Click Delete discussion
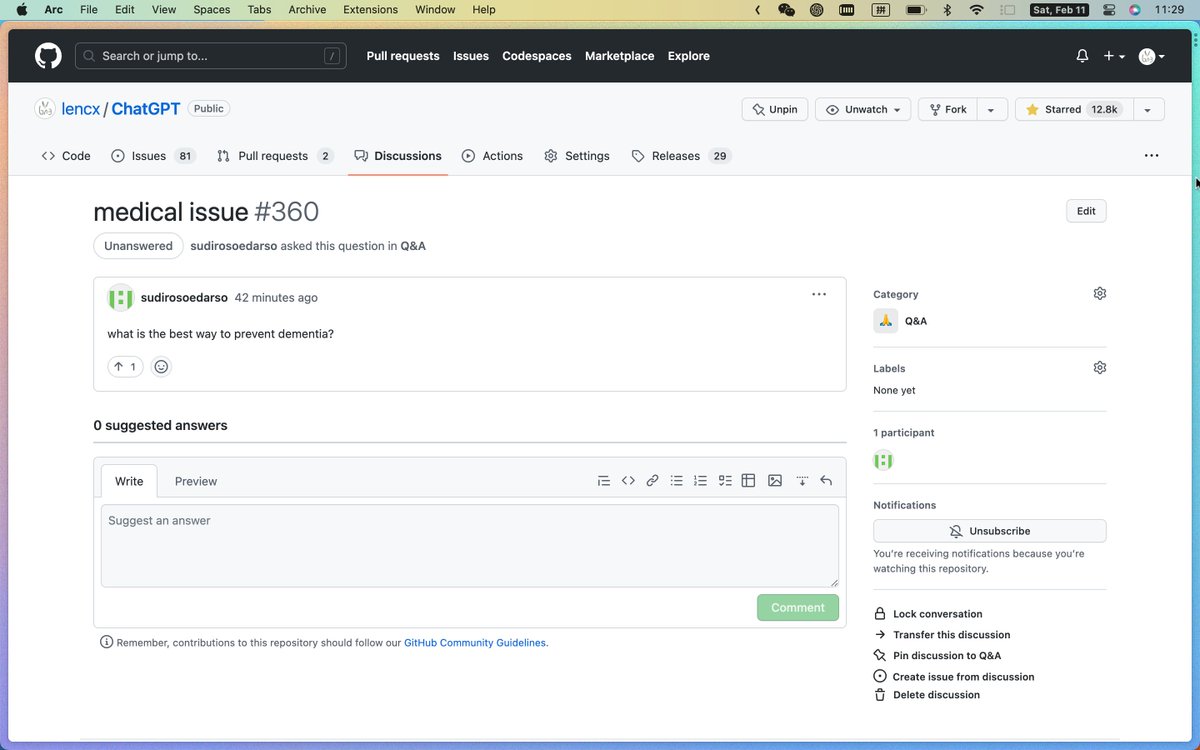The height and width of the screenshot is (750, 1200). click(927, 695)
